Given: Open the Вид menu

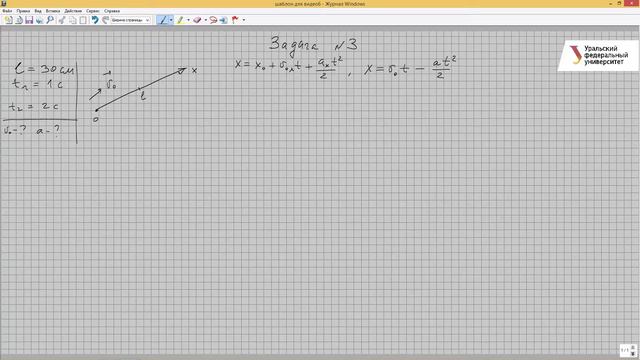Looking at the screenshot, I should [x=38, y=11].
